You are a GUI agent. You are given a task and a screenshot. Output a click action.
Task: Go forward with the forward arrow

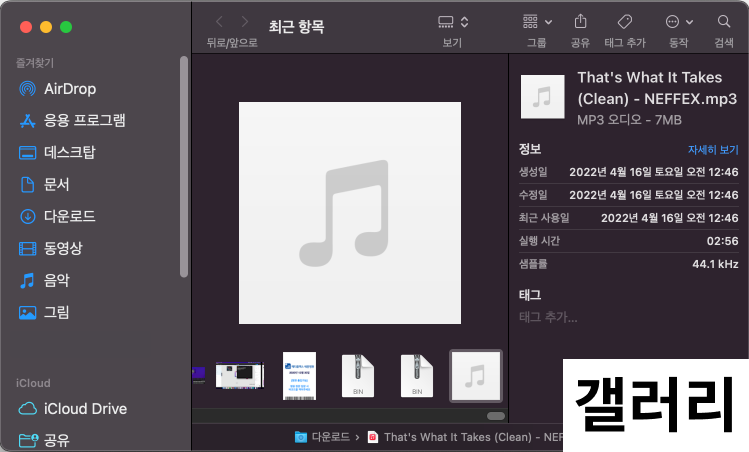click(x=245, y=22)
